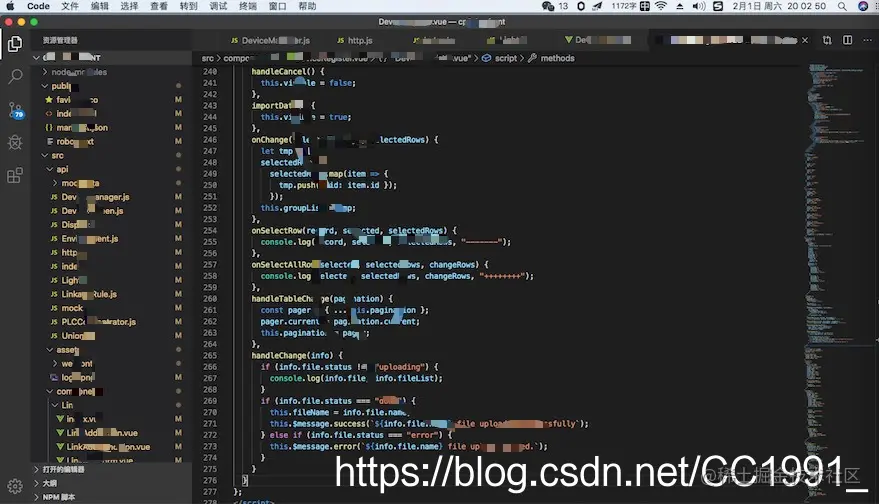Click the eject icon in the menu bar
This screenshot has height=504, width=879.
coord(679,6)
